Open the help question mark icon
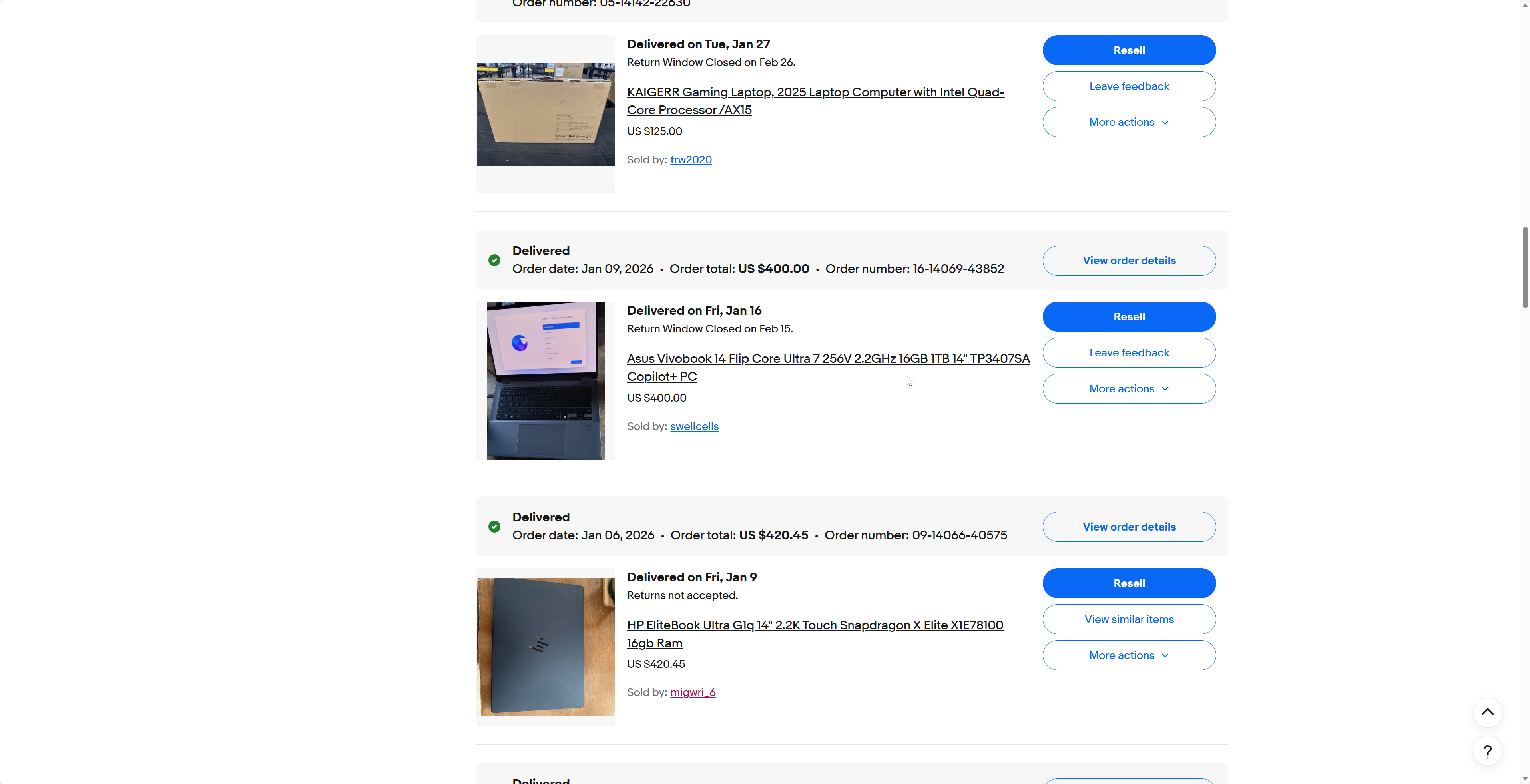 [x=1487, y=751]
